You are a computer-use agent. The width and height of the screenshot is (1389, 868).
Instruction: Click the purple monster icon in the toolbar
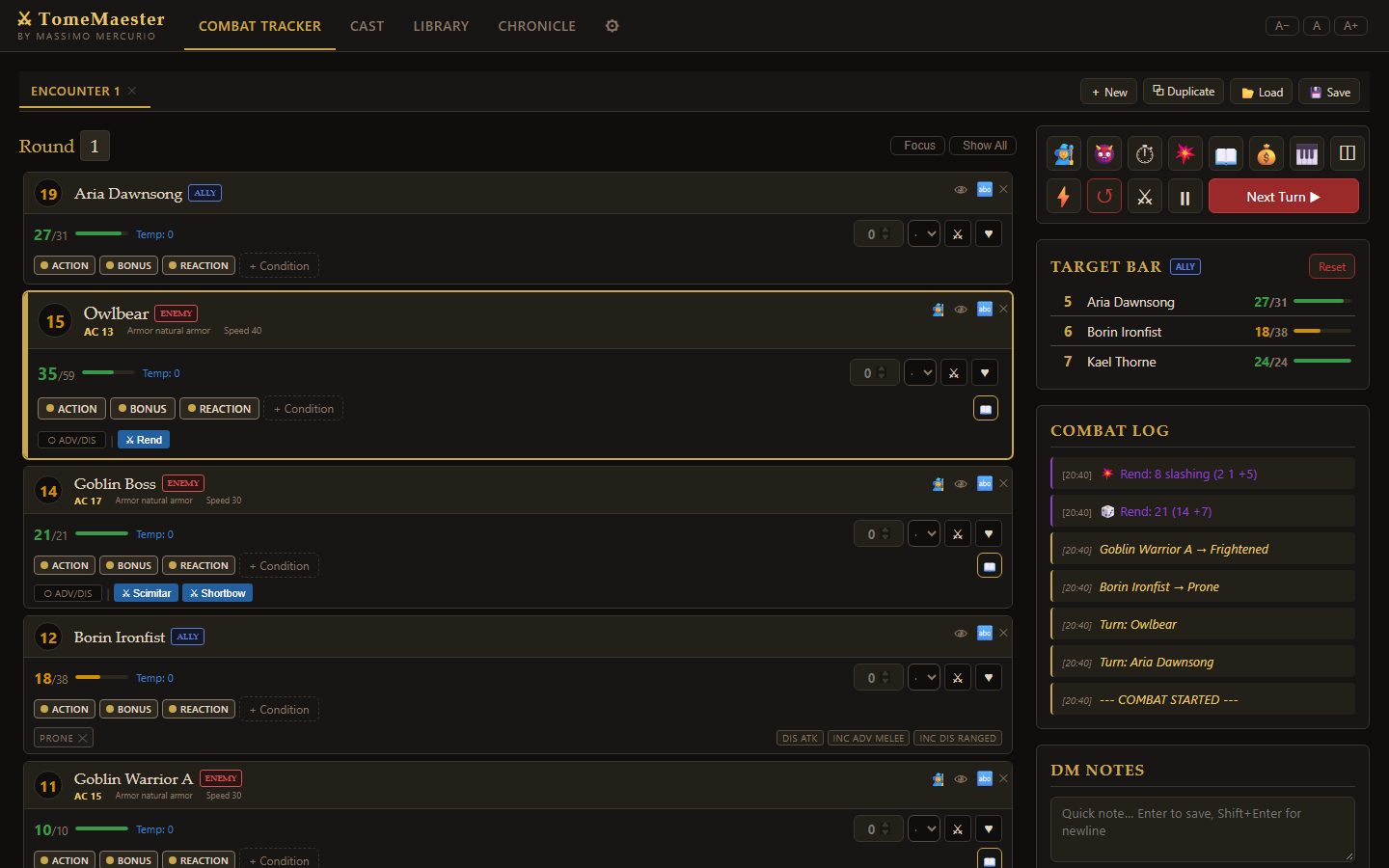click(x=1104, y=153)
